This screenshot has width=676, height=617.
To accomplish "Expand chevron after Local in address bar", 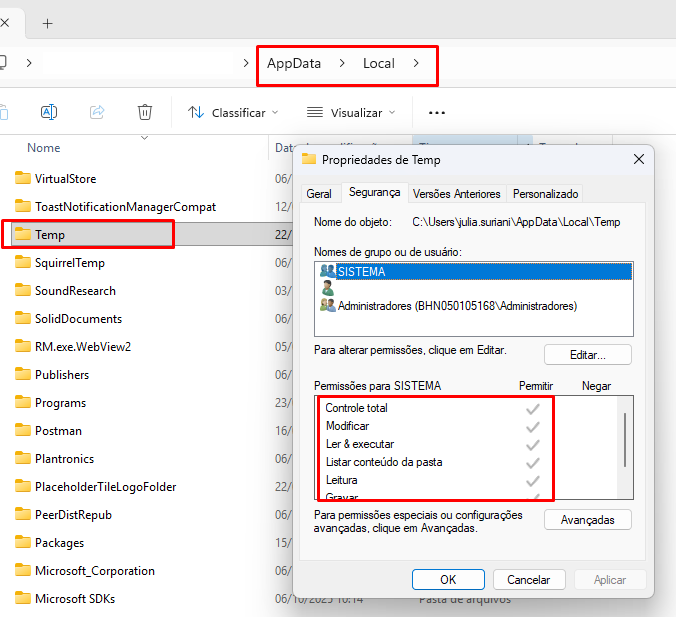I will point(416,63).
